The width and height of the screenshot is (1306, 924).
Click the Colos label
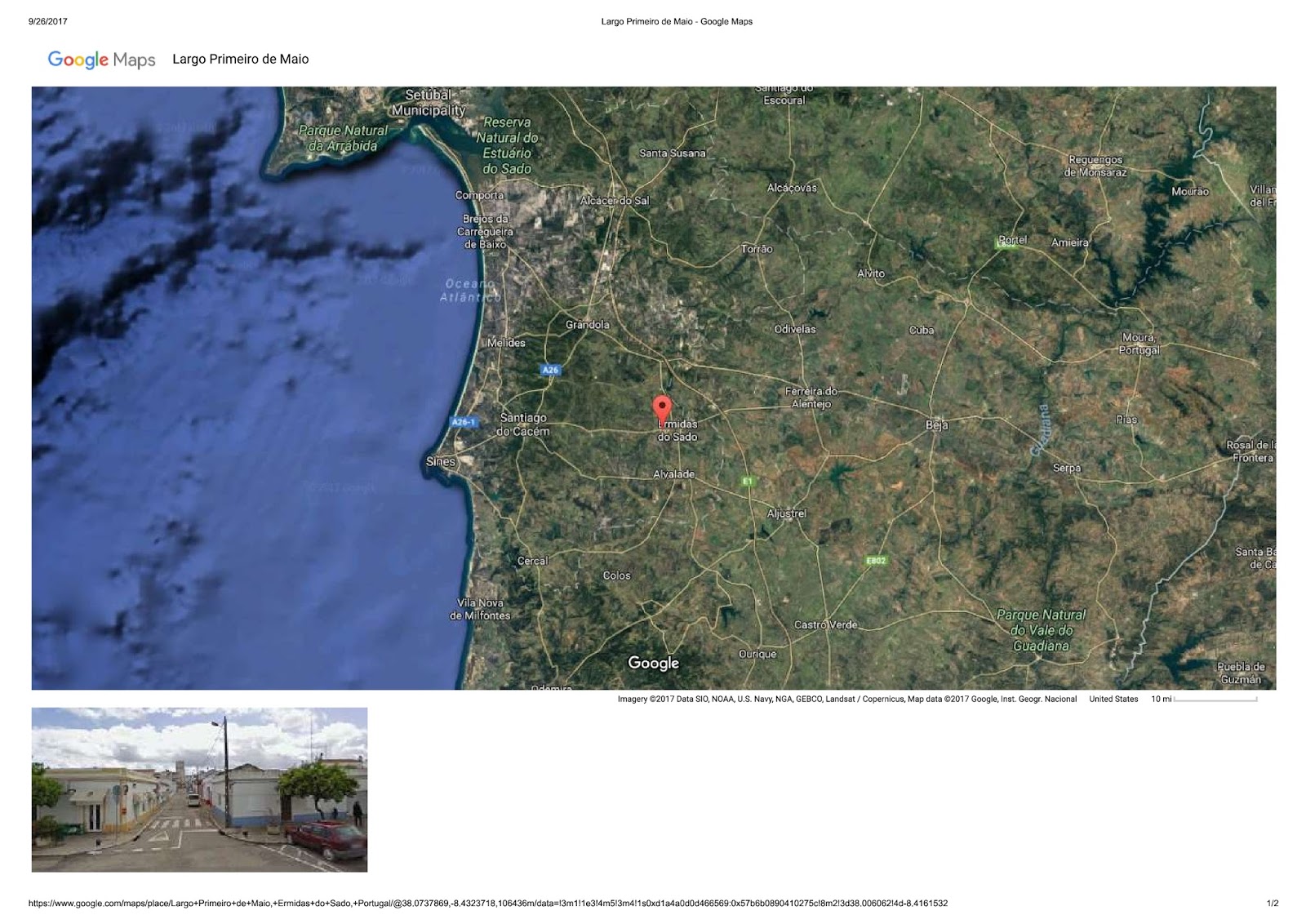pyautogui.click(x=617, y=575)
